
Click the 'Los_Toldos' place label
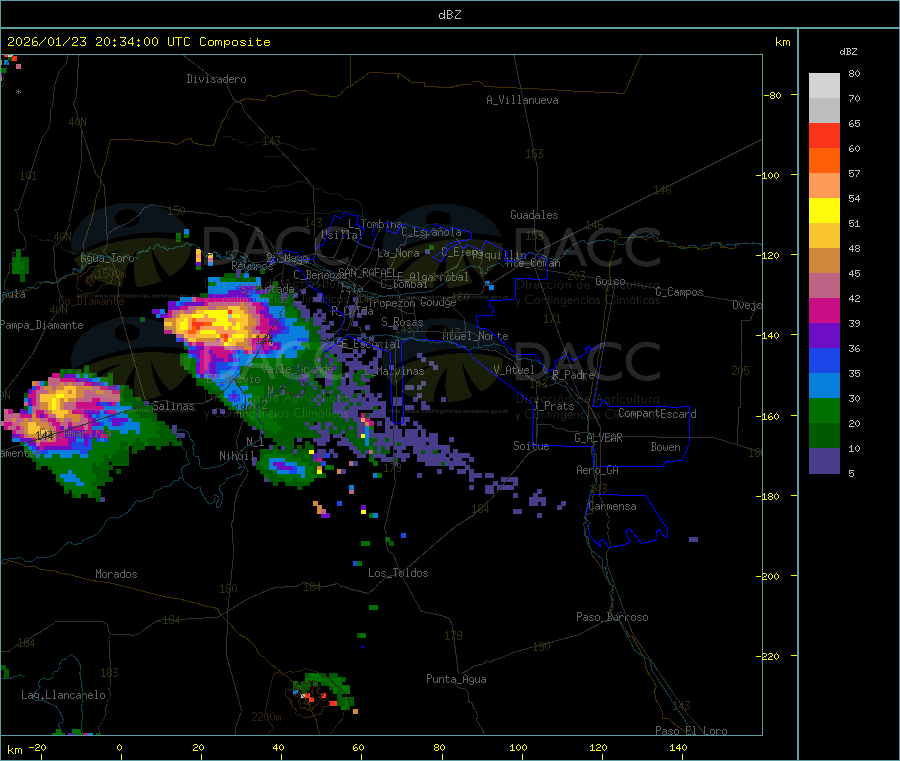(398, 573)
